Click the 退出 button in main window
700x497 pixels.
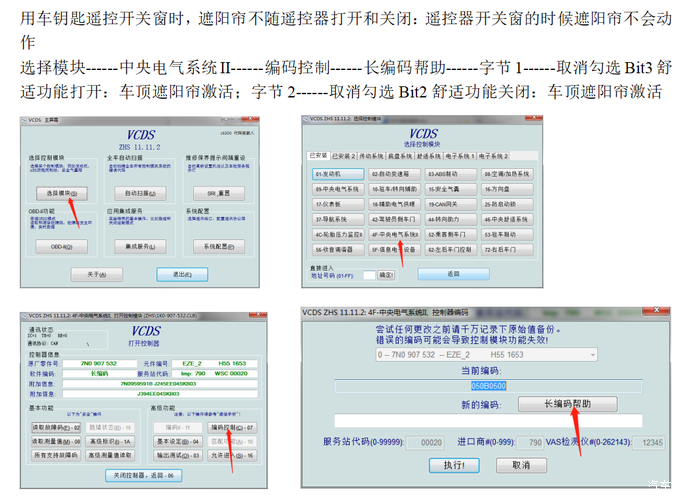(x=182, y=274)
